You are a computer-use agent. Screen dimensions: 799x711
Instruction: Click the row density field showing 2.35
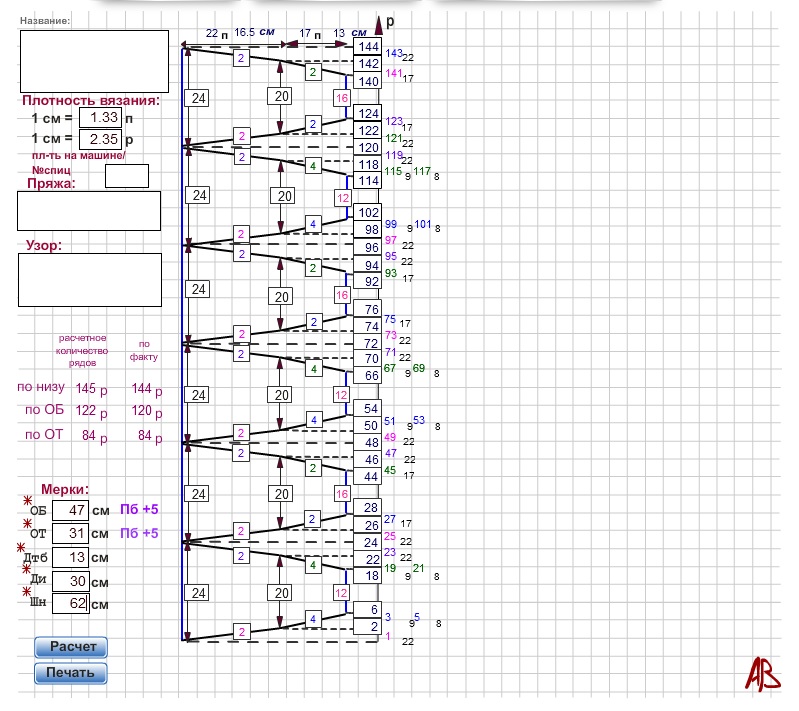click(x=99, y=139)
